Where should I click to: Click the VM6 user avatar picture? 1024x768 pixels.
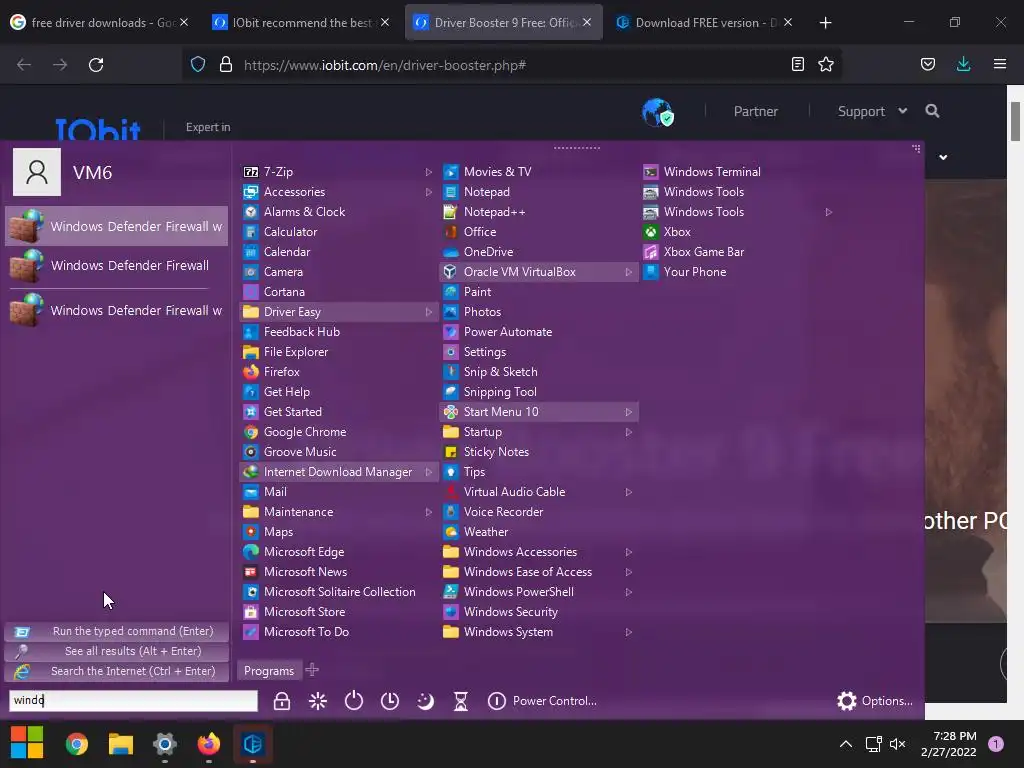37,172
